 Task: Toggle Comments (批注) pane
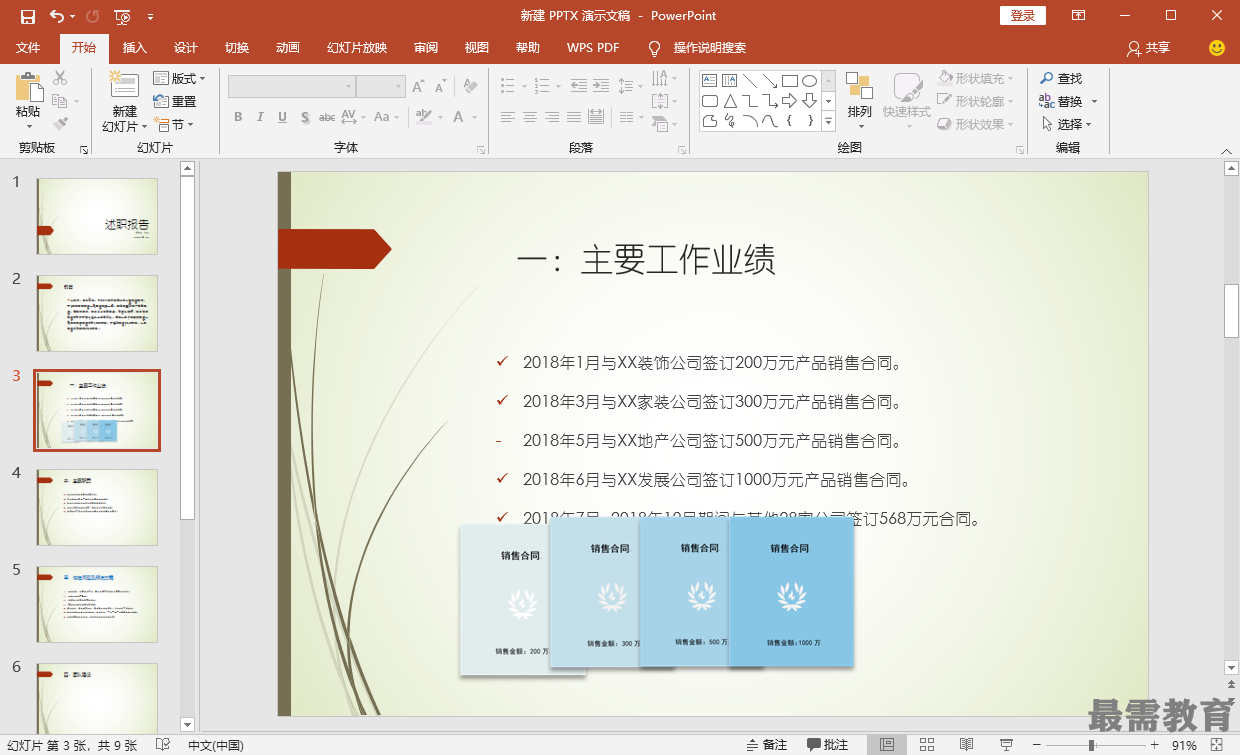coord(828,745)
